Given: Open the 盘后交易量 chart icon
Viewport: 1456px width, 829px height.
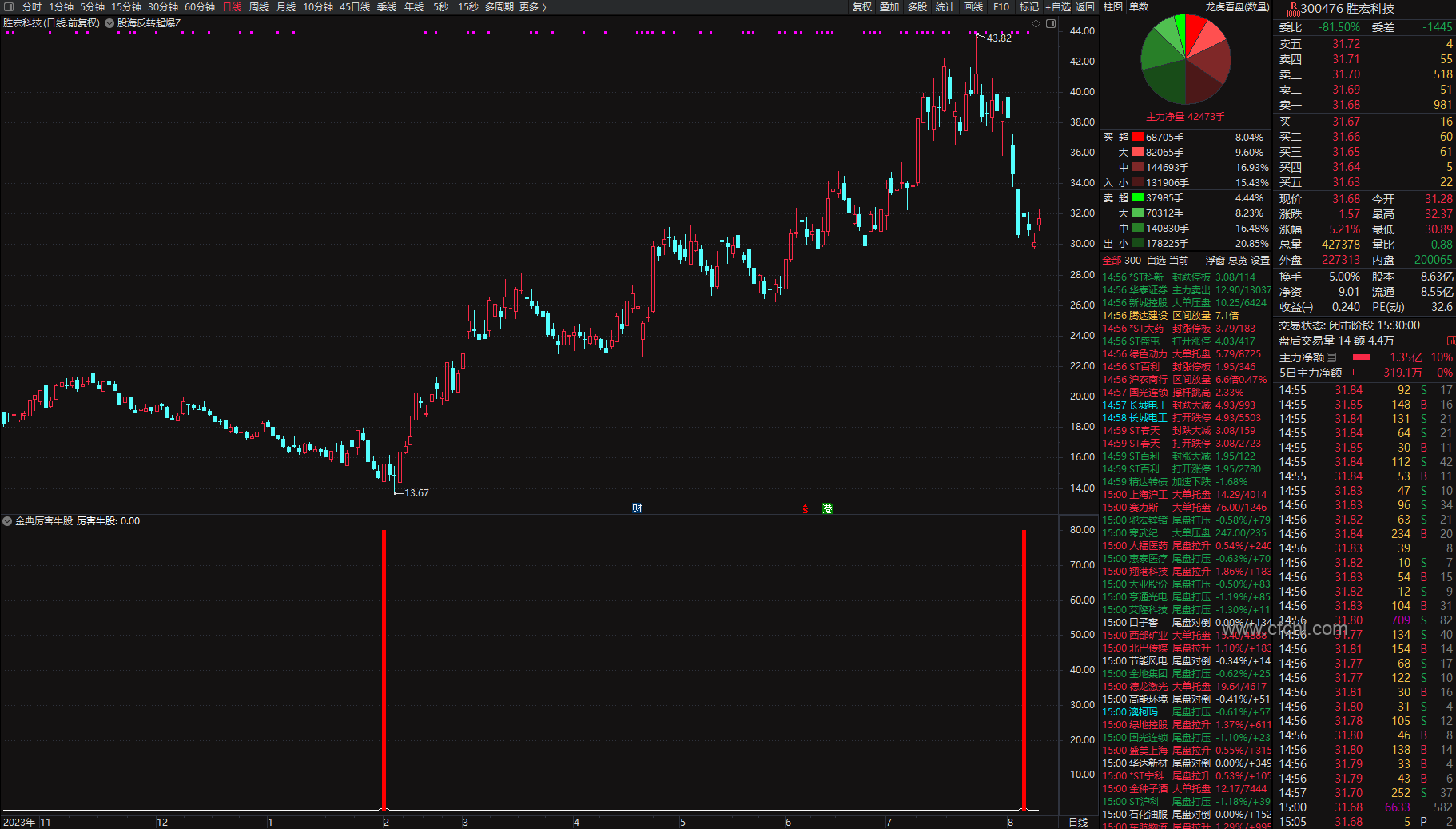Looking at the screenshot, I should pyautogui.click(x=1450, y=341).
